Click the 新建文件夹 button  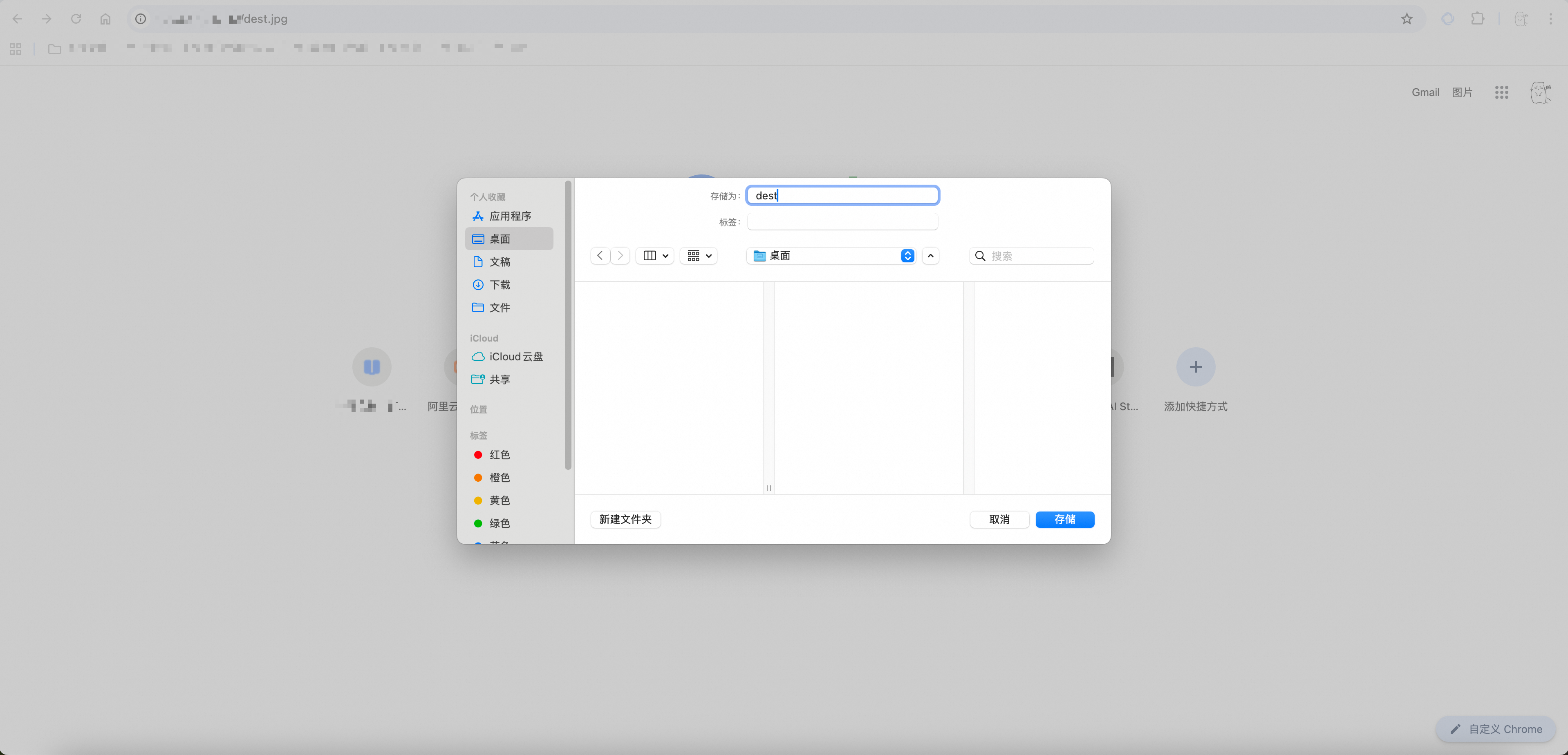625,519
